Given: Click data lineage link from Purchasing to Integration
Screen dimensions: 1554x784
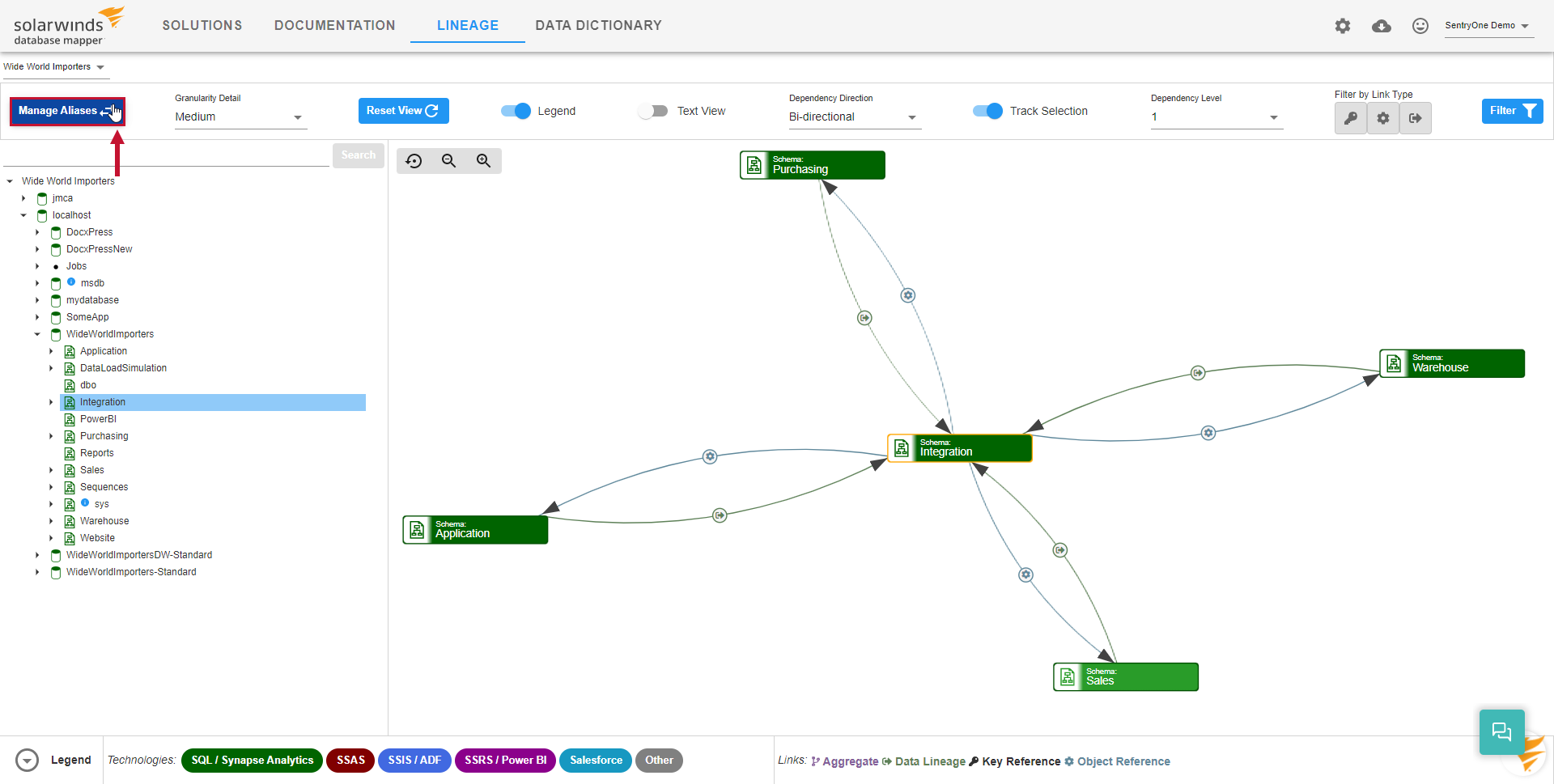Looking at the screenshot, I should point(864,318).
